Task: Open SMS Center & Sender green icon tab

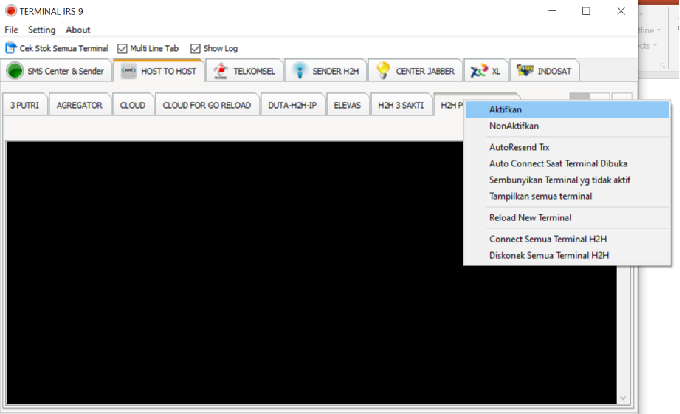Action: pyautogui.click(x=15, y=71)
